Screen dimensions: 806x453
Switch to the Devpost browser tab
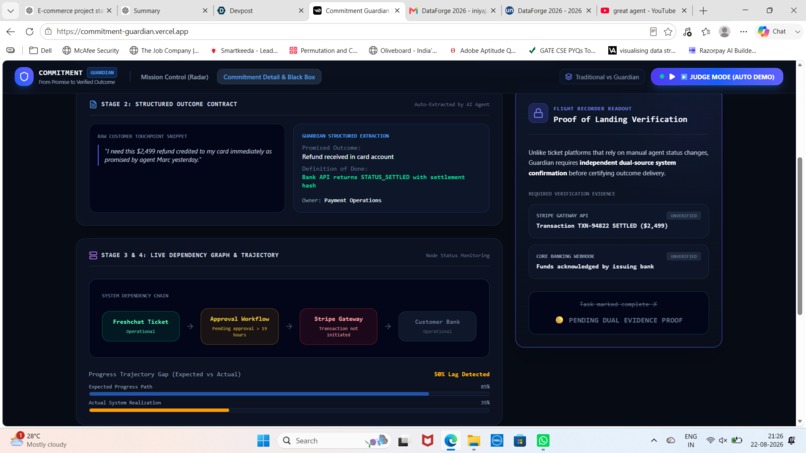click(258, 10)
